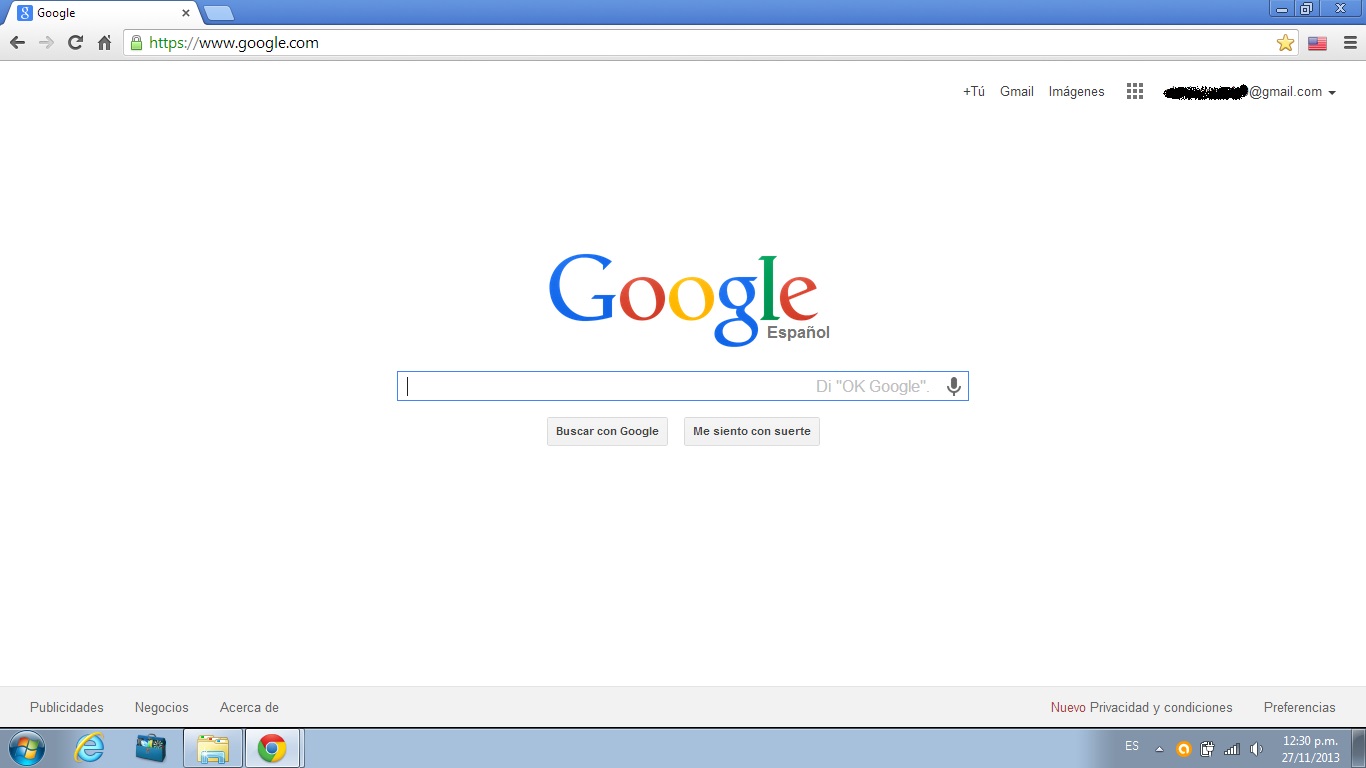Screen dimensions: 1366x768
Task: Open the network signal tray icon
Action: click(x=1232, y=748)
